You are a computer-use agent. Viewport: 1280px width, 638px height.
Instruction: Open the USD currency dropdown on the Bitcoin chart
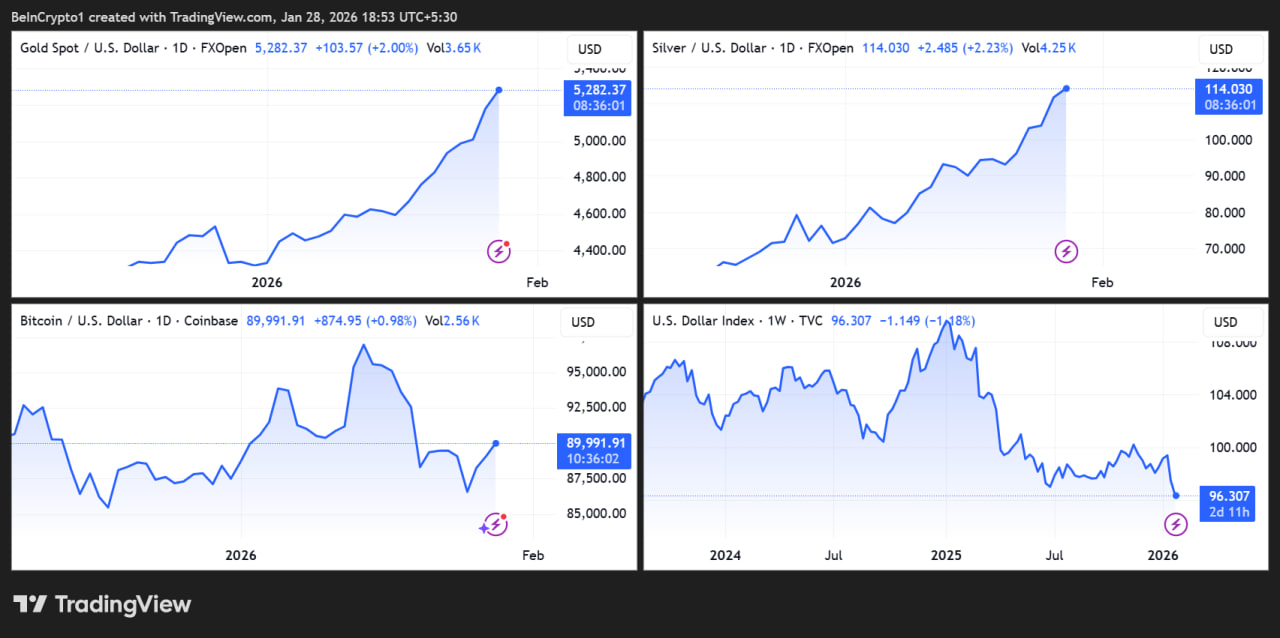(582, 322)
